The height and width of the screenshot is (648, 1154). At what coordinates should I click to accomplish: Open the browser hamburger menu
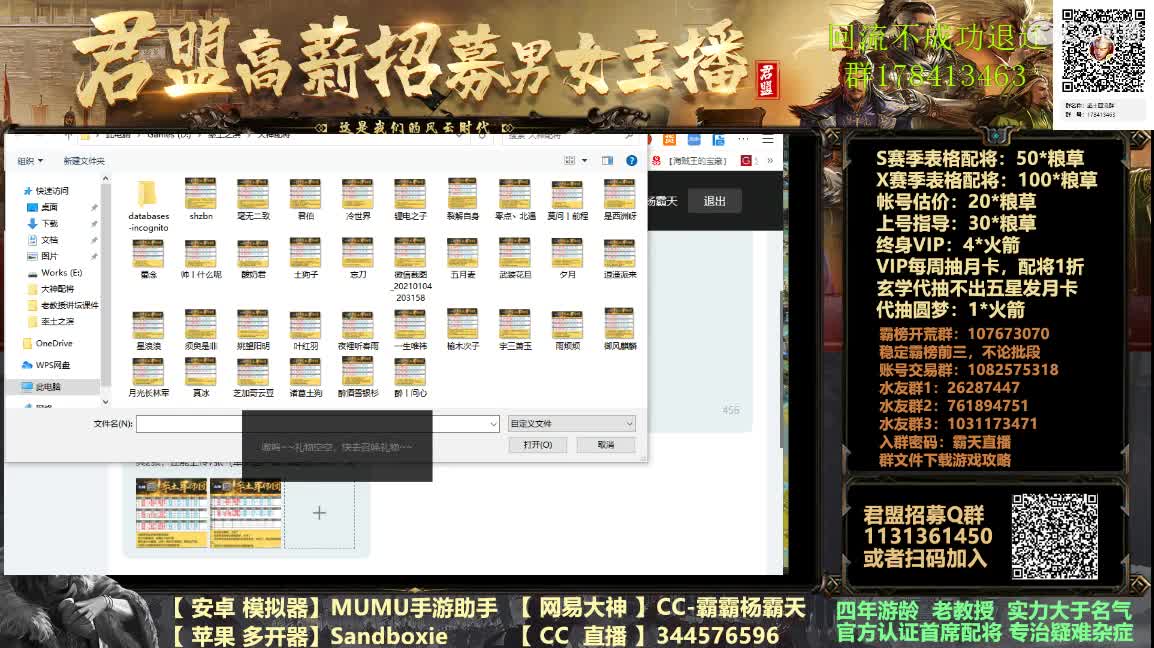click(x=768, y=139)
